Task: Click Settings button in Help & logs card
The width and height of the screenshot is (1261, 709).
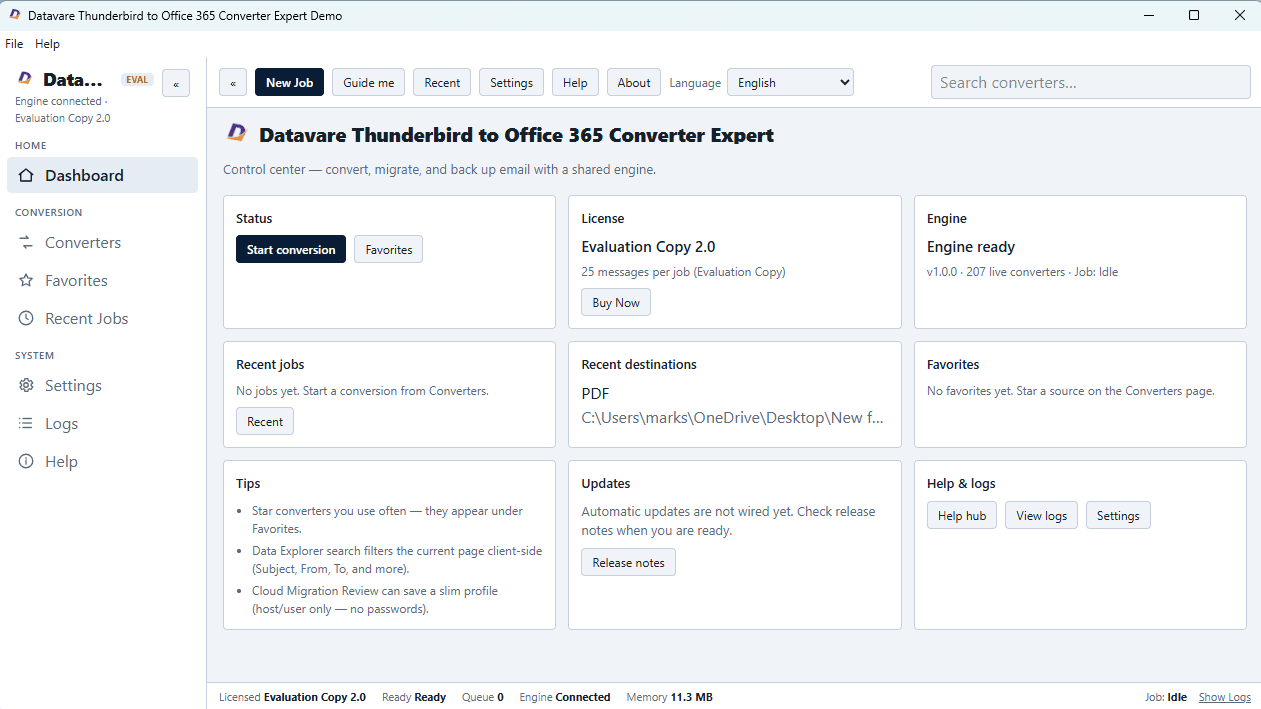Action: tap(1118, 515)
